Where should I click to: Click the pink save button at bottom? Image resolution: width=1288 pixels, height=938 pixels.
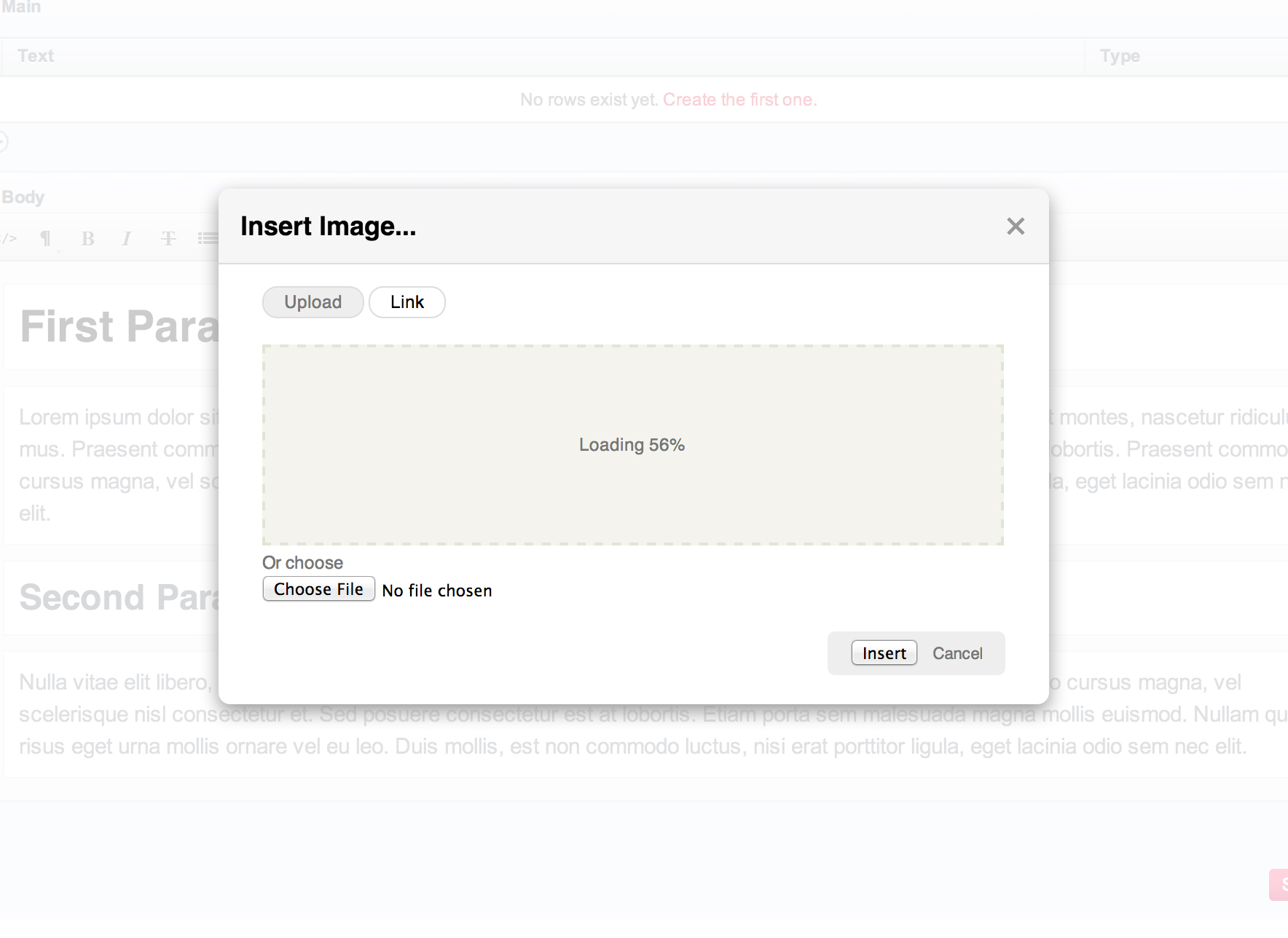(x=1279, y=885)
